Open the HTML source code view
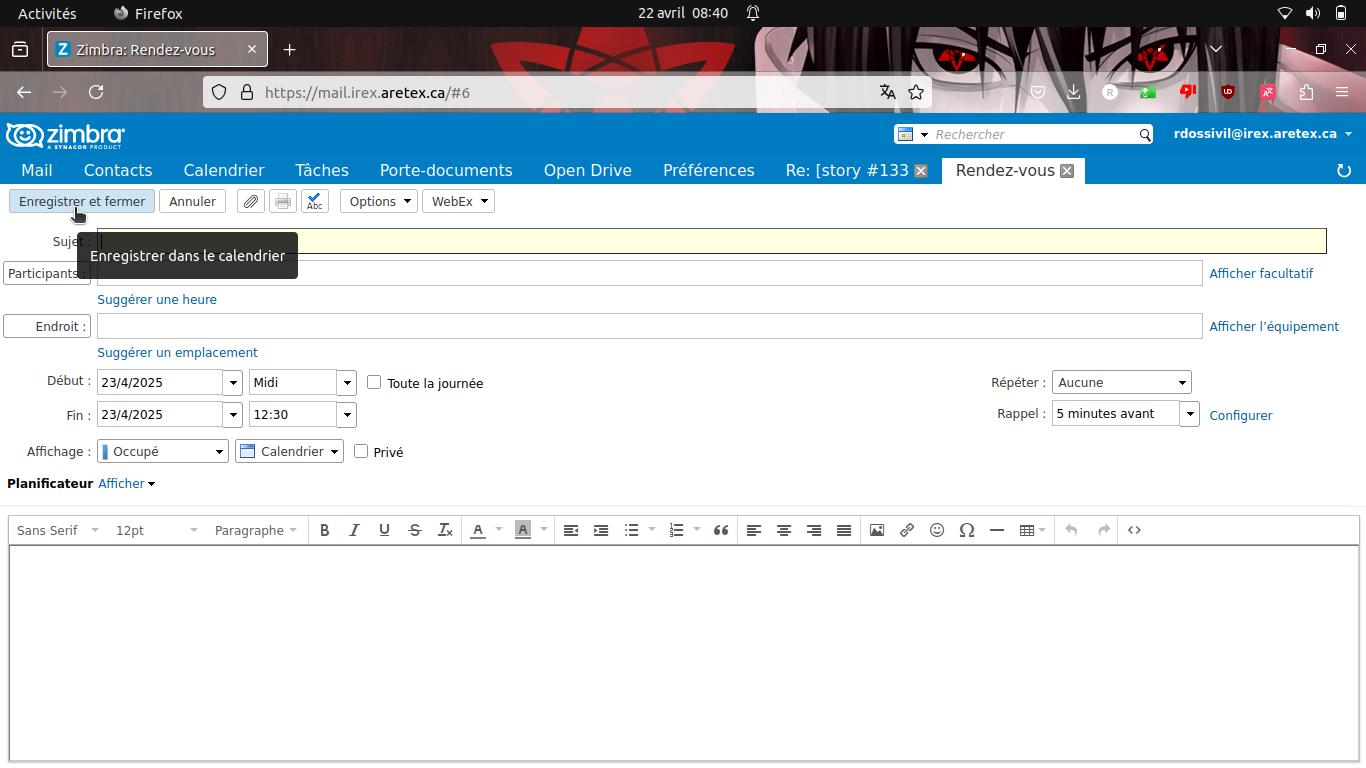 tap(1134, 530)
